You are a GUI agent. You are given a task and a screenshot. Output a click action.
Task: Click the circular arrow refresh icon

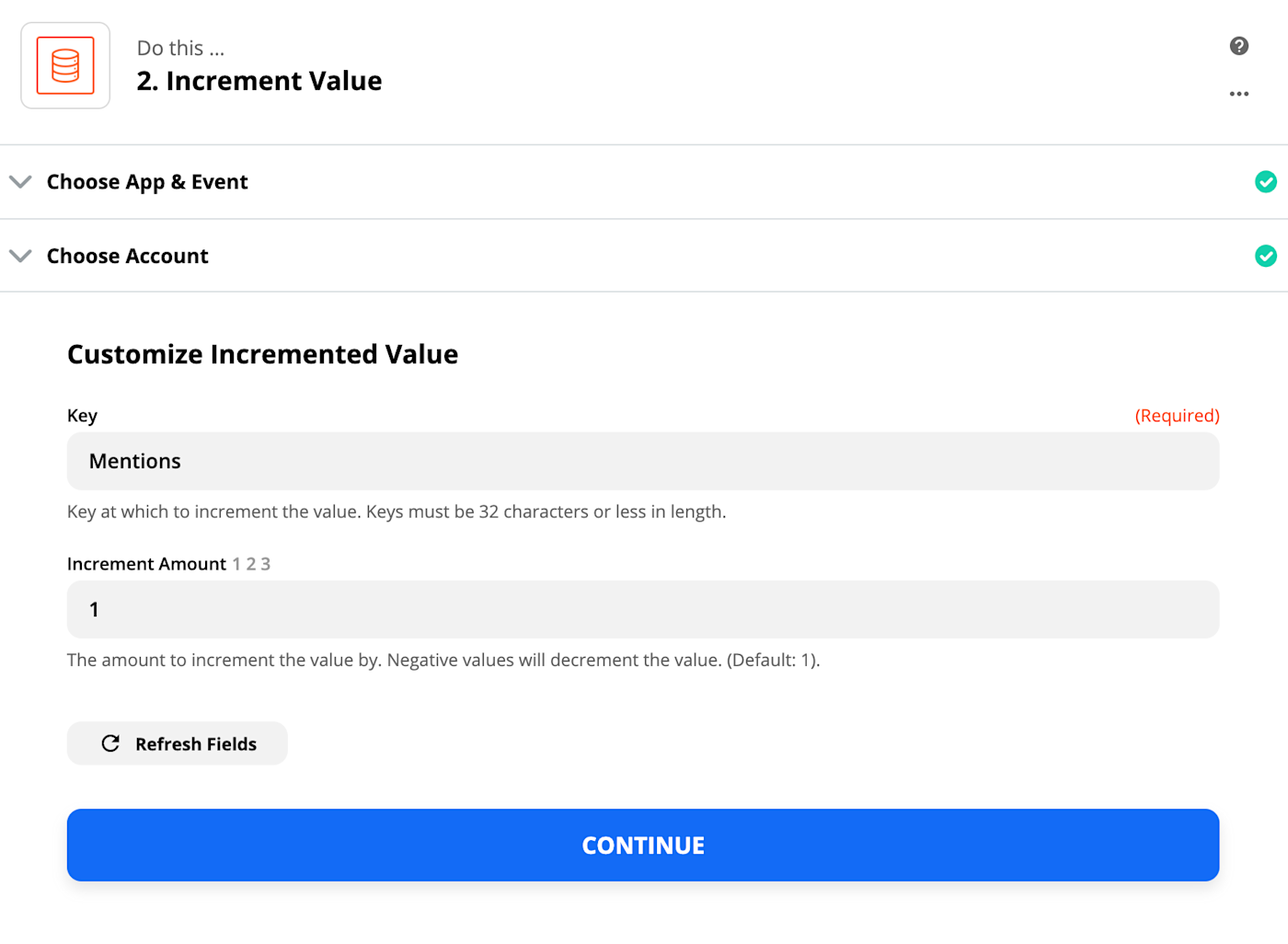[110, 743]
